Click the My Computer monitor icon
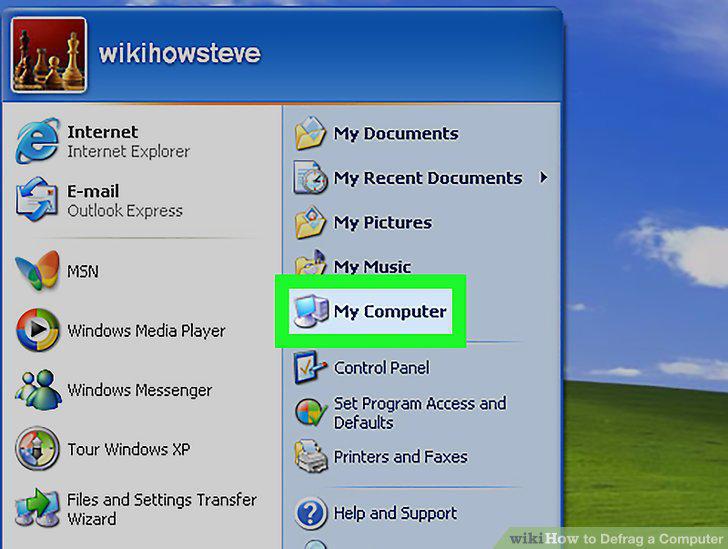The width and height of the screenshot is (728, 549). (x=311, y=311)
